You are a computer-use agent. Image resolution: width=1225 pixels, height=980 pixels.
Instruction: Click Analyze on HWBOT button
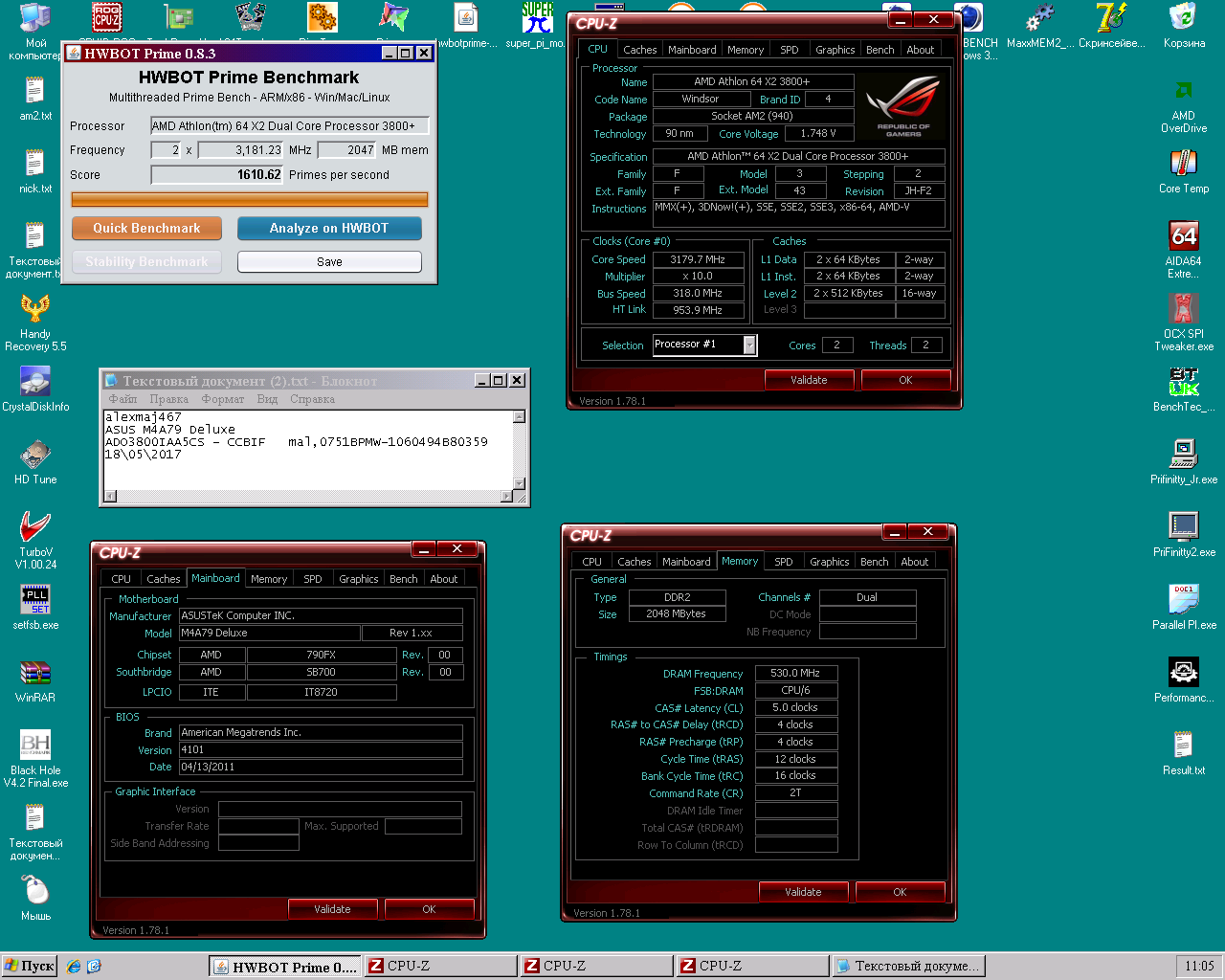(329, 228)
